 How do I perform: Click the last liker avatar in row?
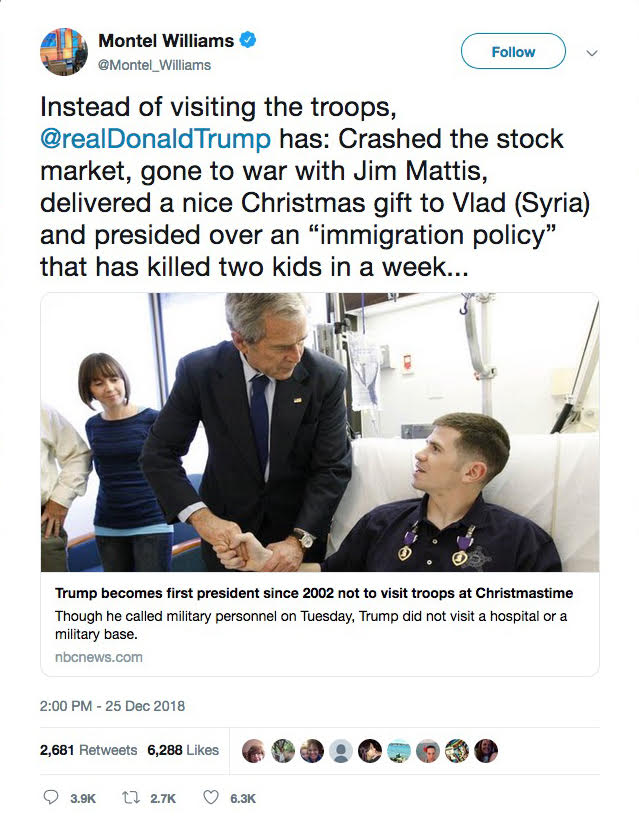(x=485, y=750)
